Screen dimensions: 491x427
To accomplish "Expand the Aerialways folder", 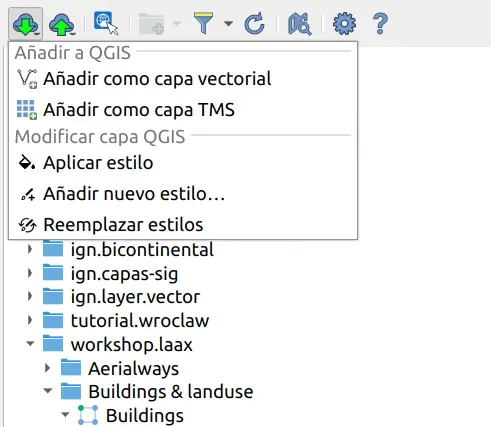I will pos(48,368).
